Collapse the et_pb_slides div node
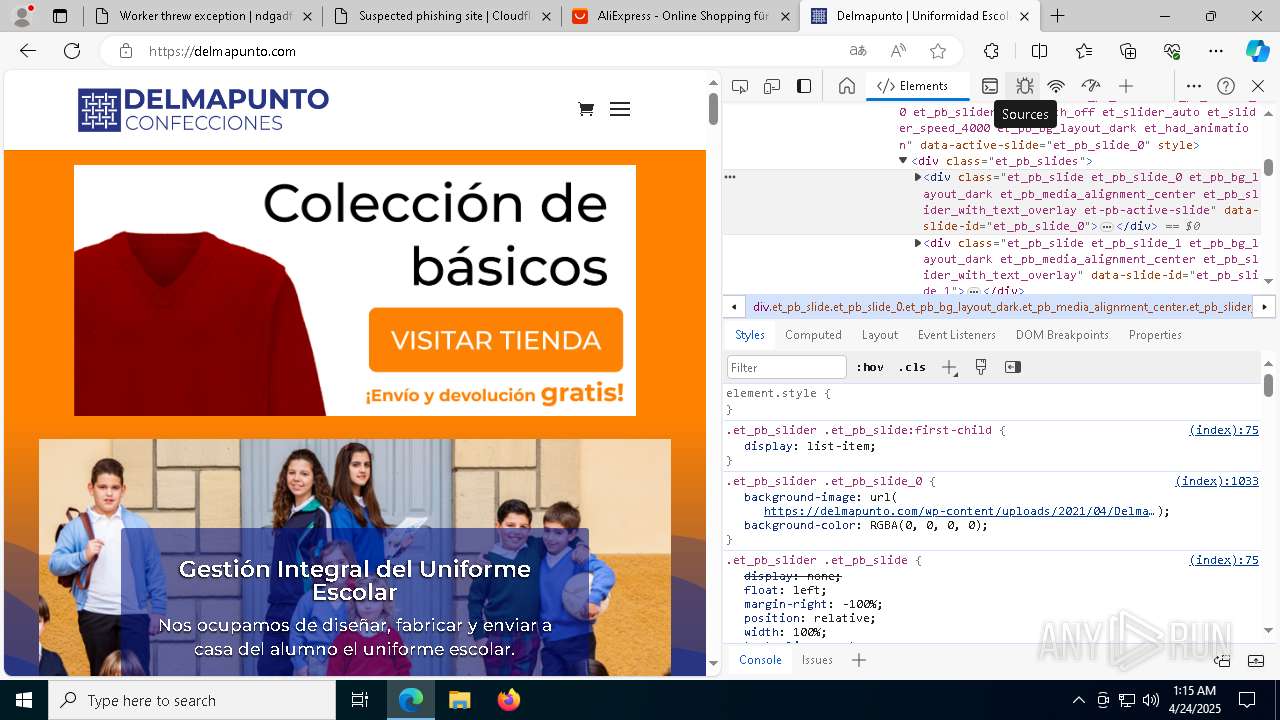 coord(903,161)
